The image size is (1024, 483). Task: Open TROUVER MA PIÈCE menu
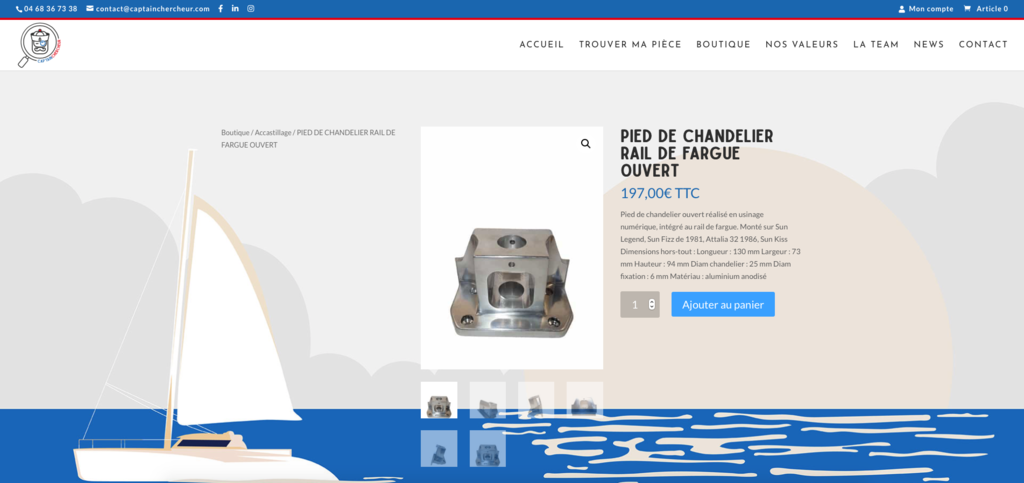630,44
